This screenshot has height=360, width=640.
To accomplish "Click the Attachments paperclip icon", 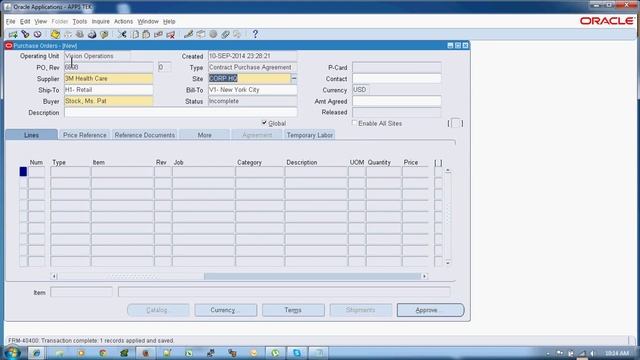I will [225, 34].
